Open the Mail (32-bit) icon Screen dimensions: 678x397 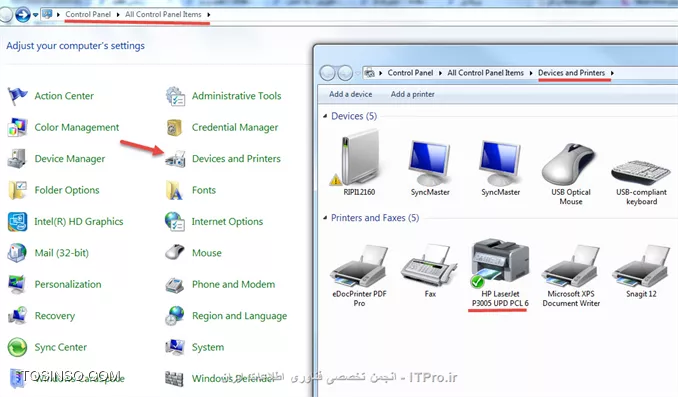click(x=17, y=253)
